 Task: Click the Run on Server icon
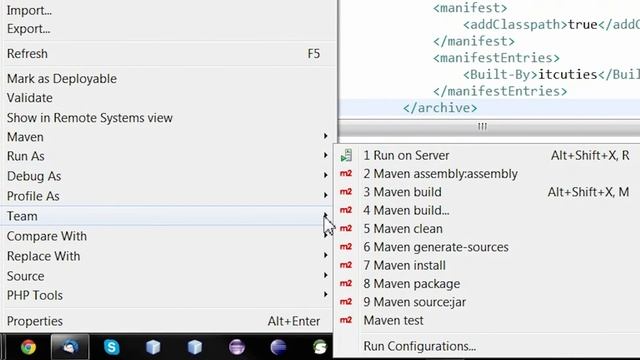pyautogui.click(x=346, y=155)
